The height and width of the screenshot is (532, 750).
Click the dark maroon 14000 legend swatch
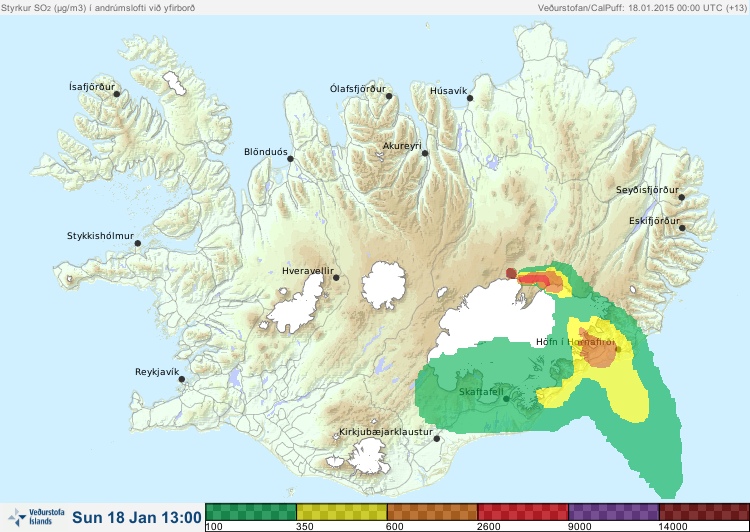(x=704, y=512)
